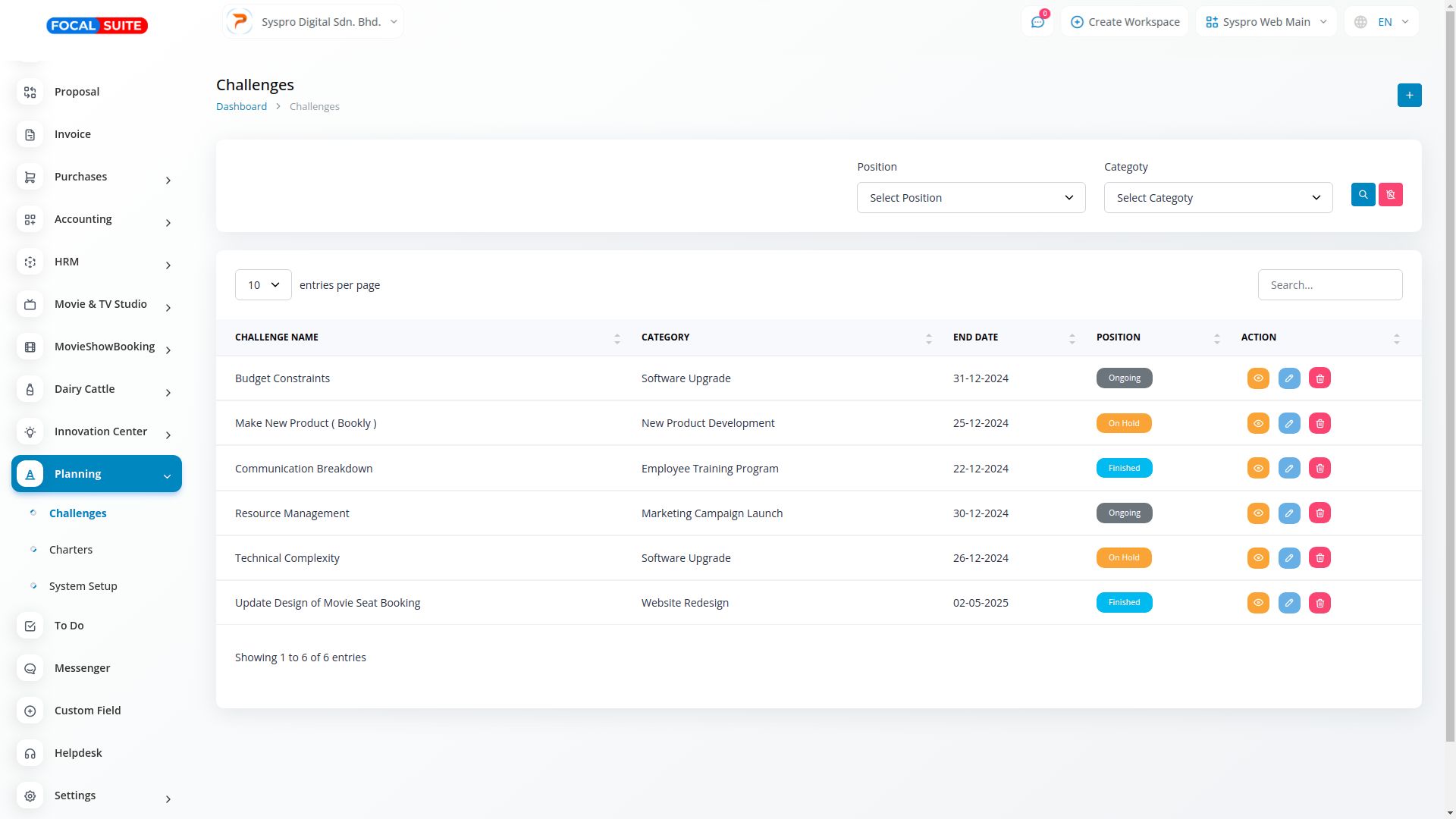
Task: Change the entries per page dropdown
Action: coord(263,285)
